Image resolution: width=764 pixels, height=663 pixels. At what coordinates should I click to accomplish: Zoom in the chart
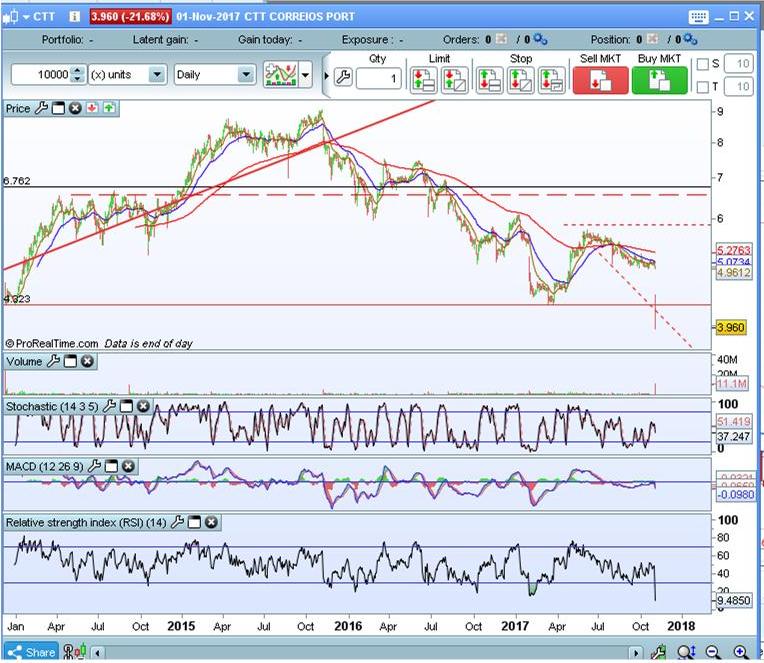point(741,652)
